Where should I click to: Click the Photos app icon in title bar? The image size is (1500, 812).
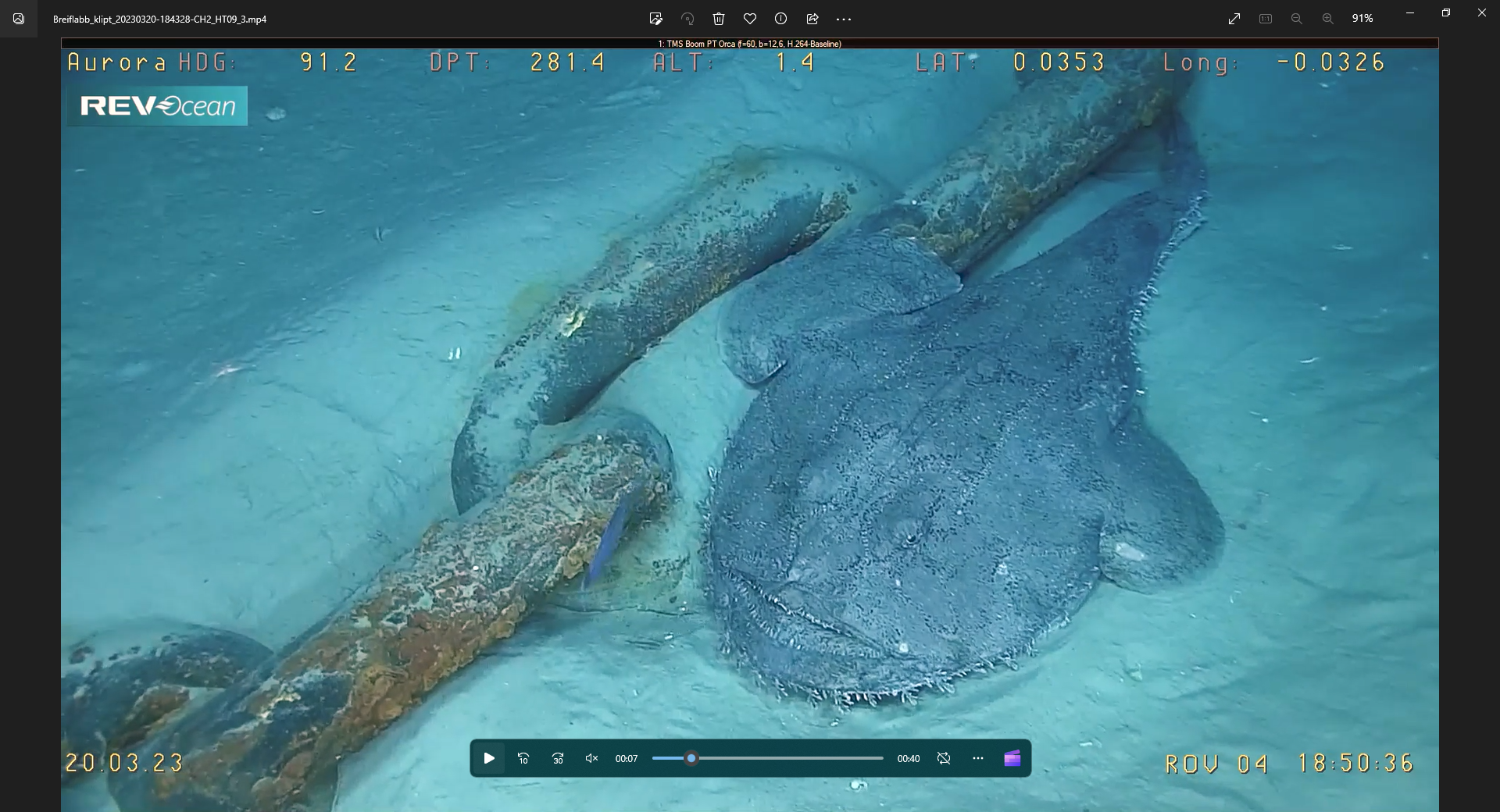(19, 19)
